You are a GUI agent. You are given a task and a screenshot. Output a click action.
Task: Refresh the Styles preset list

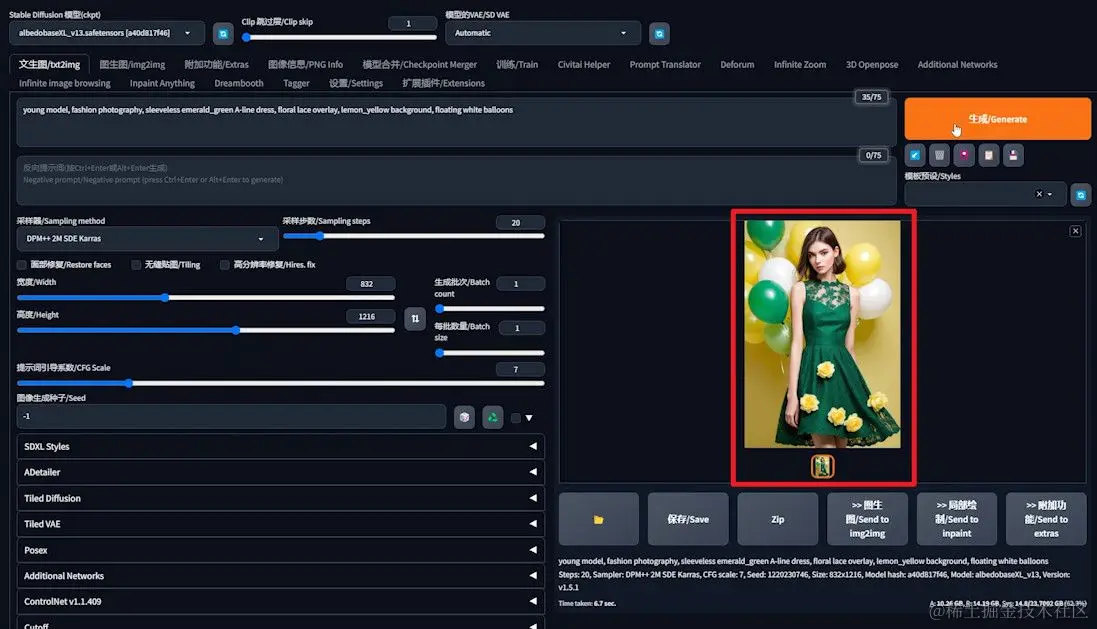1080,195
